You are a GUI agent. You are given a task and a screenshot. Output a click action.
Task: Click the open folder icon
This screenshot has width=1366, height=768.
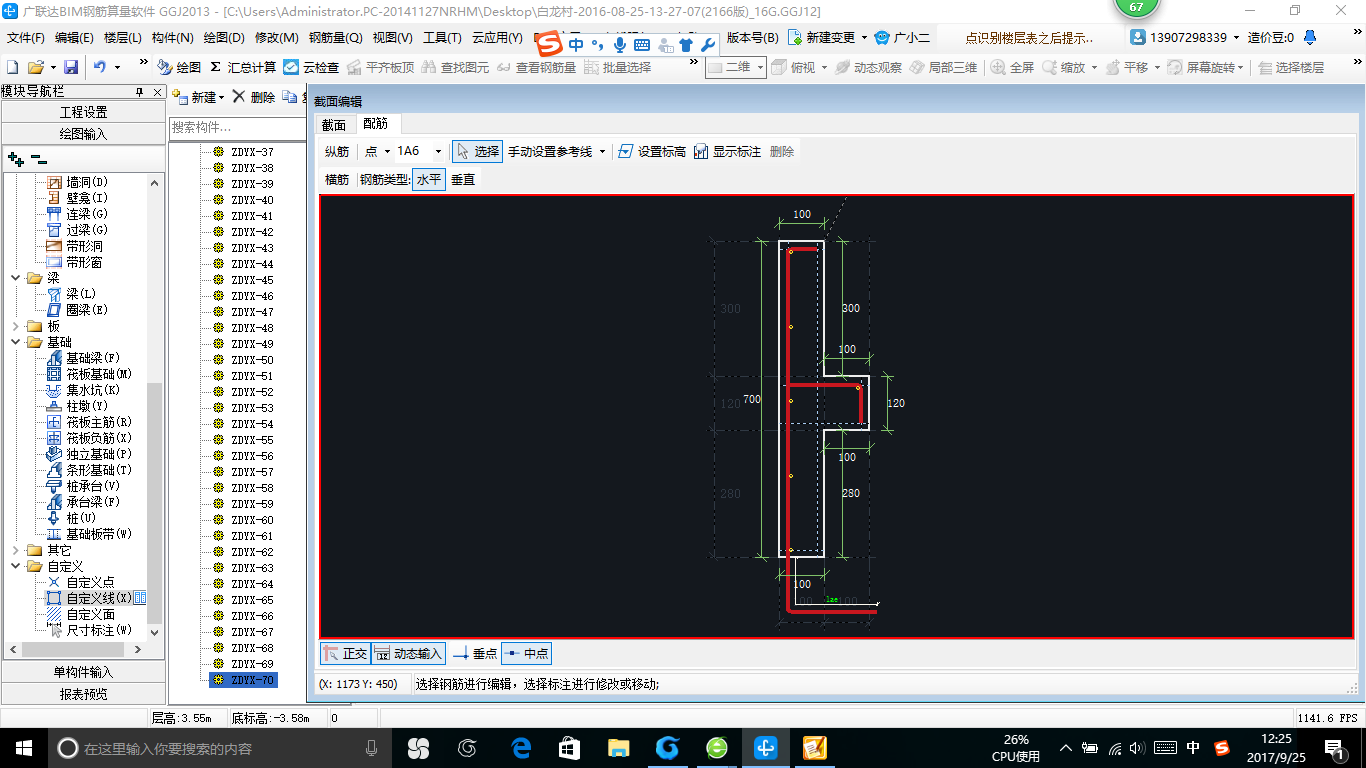pos(35,67)
